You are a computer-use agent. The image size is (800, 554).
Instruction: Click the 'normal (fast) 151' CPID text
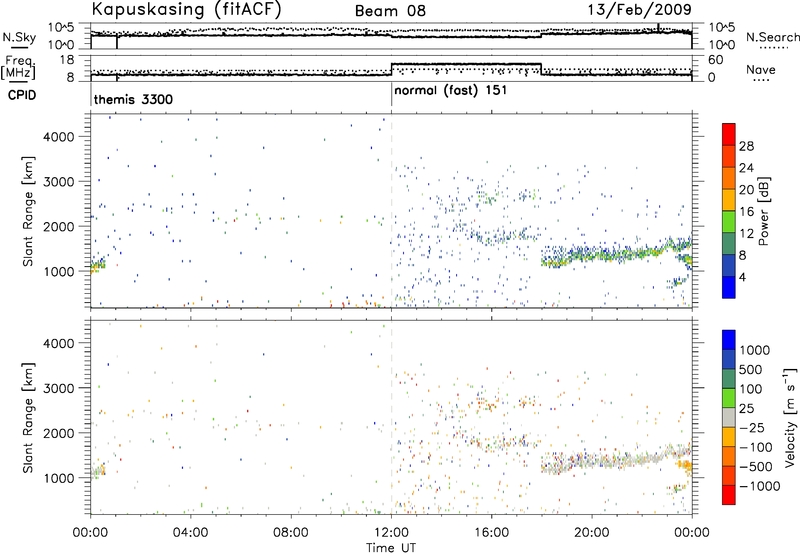[x=451, y=91]
